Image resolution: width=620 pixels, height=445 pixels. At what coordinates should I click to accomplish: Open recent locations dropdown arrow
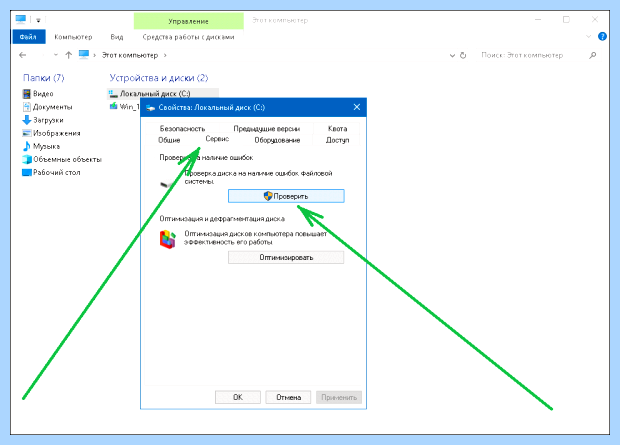[56, 55]
